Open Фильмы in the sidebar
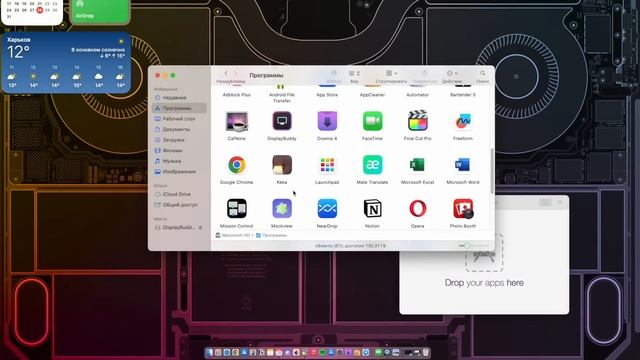 click(179, 151)
